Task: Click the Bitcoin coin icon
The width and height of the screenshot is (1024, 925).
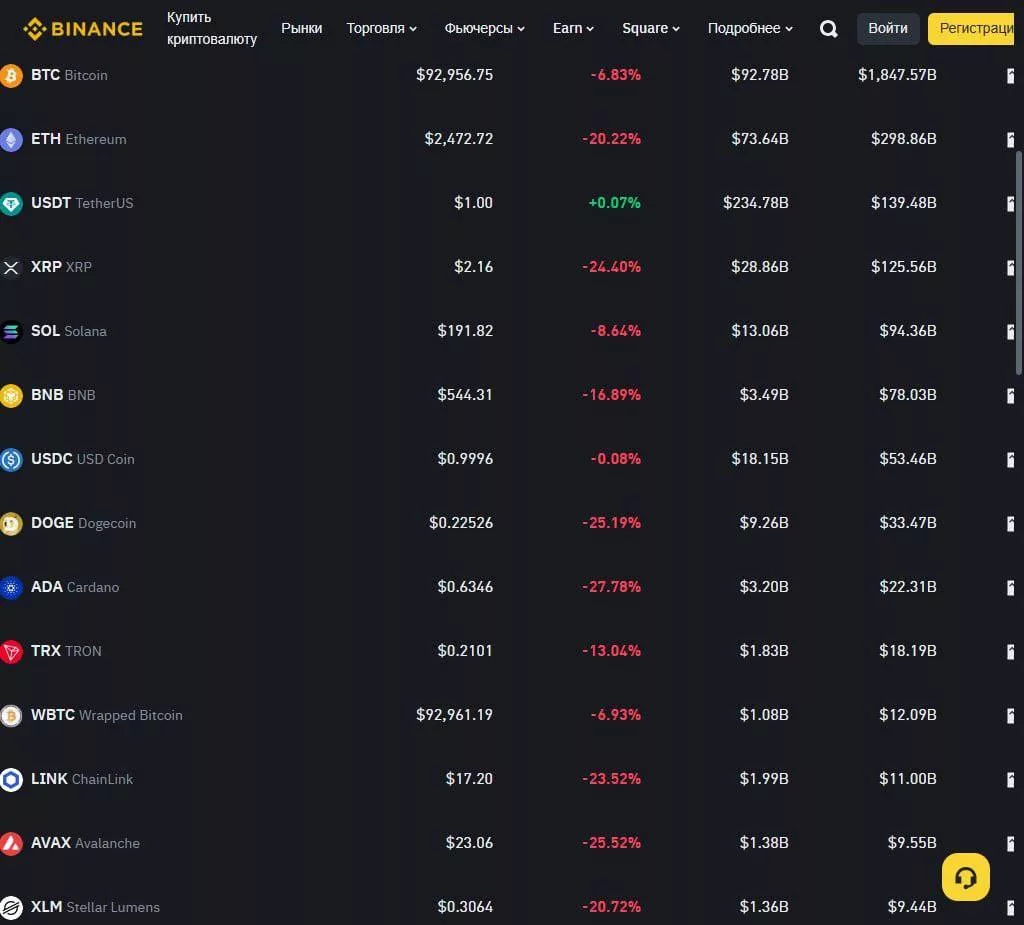Action: 11,76
